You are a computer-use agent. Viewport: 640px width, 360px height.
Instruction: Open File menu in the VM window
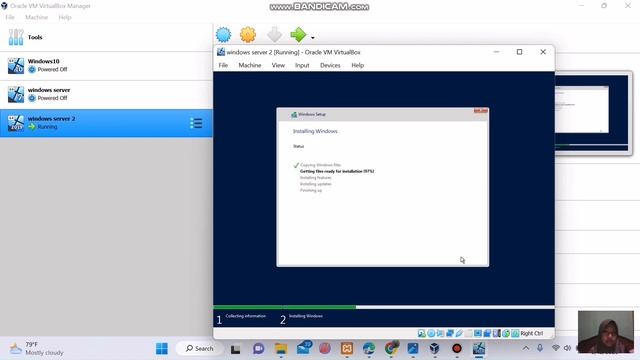[x=223, y=65]
